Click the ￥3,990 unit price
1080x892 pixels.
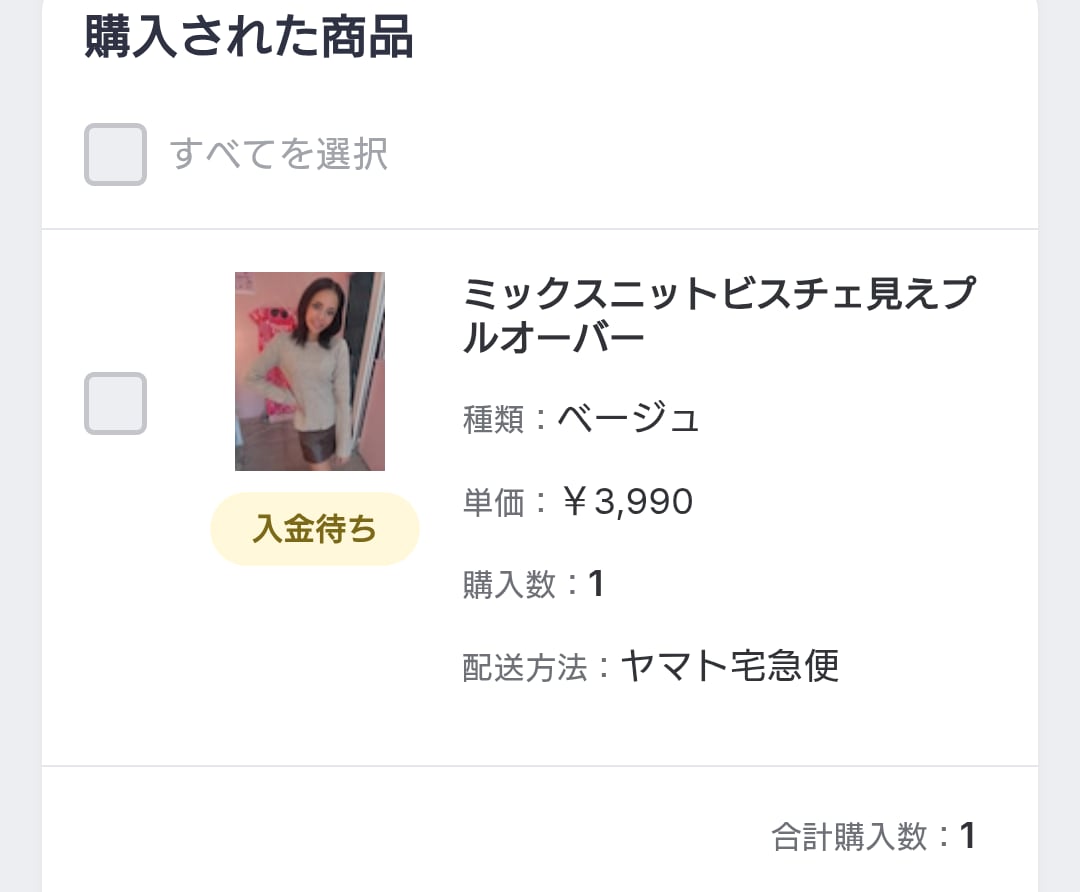627,501
